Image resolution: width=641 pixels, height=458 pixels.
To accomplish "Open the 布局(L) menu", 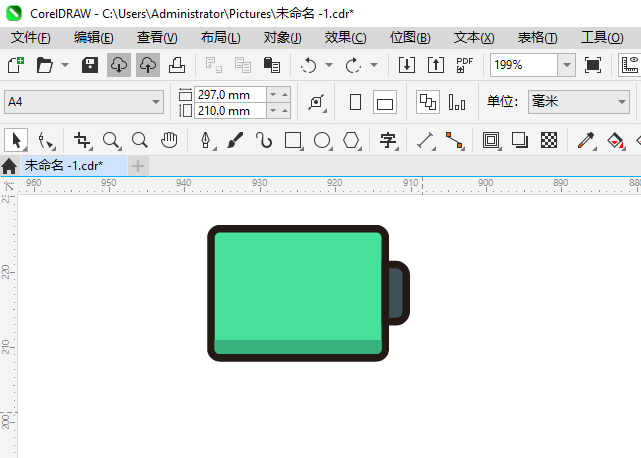I will tap(220, 38).
